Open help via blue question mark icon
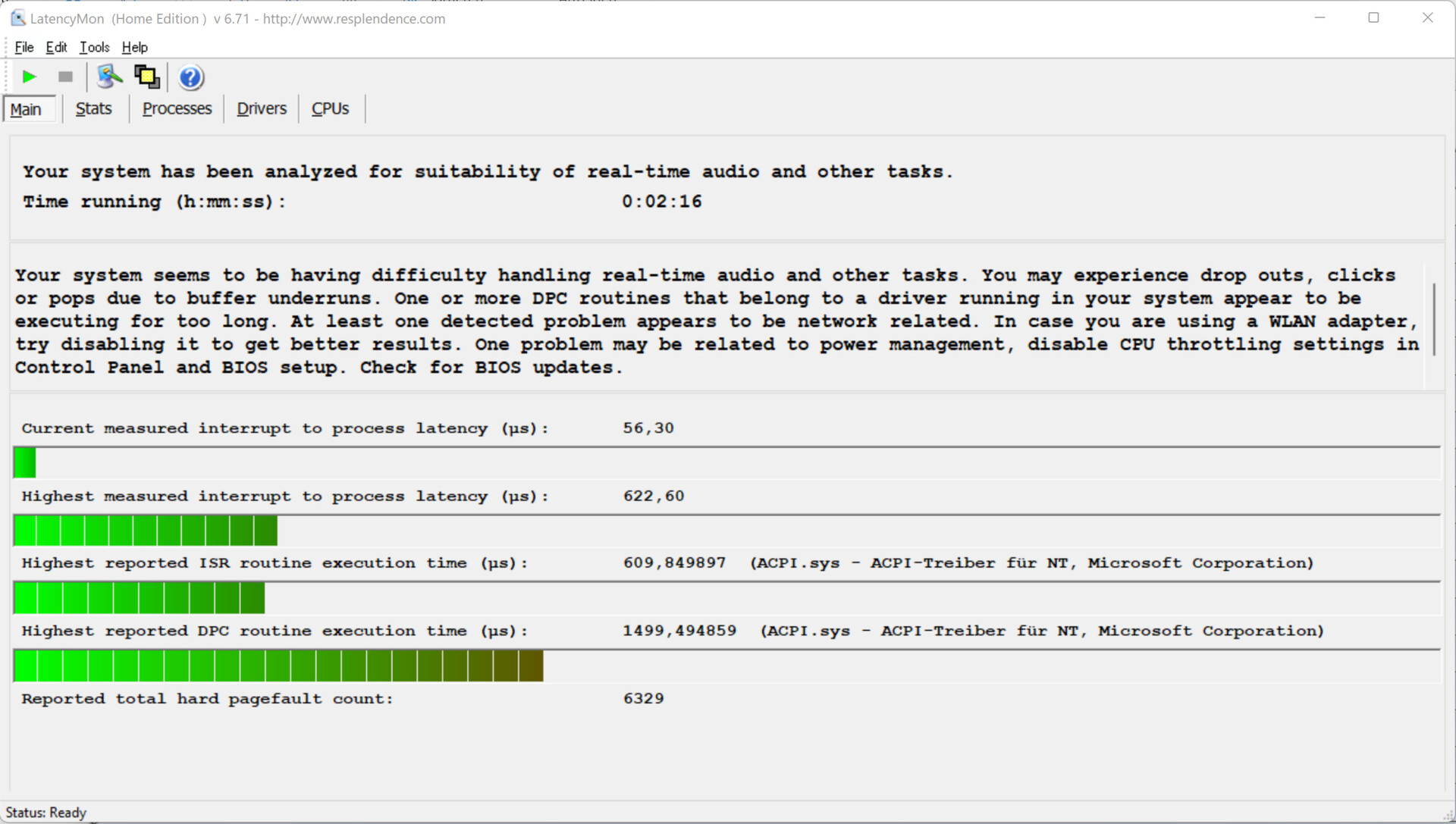Viewport: 1456px width, 824px height. (x=190, y=77)
